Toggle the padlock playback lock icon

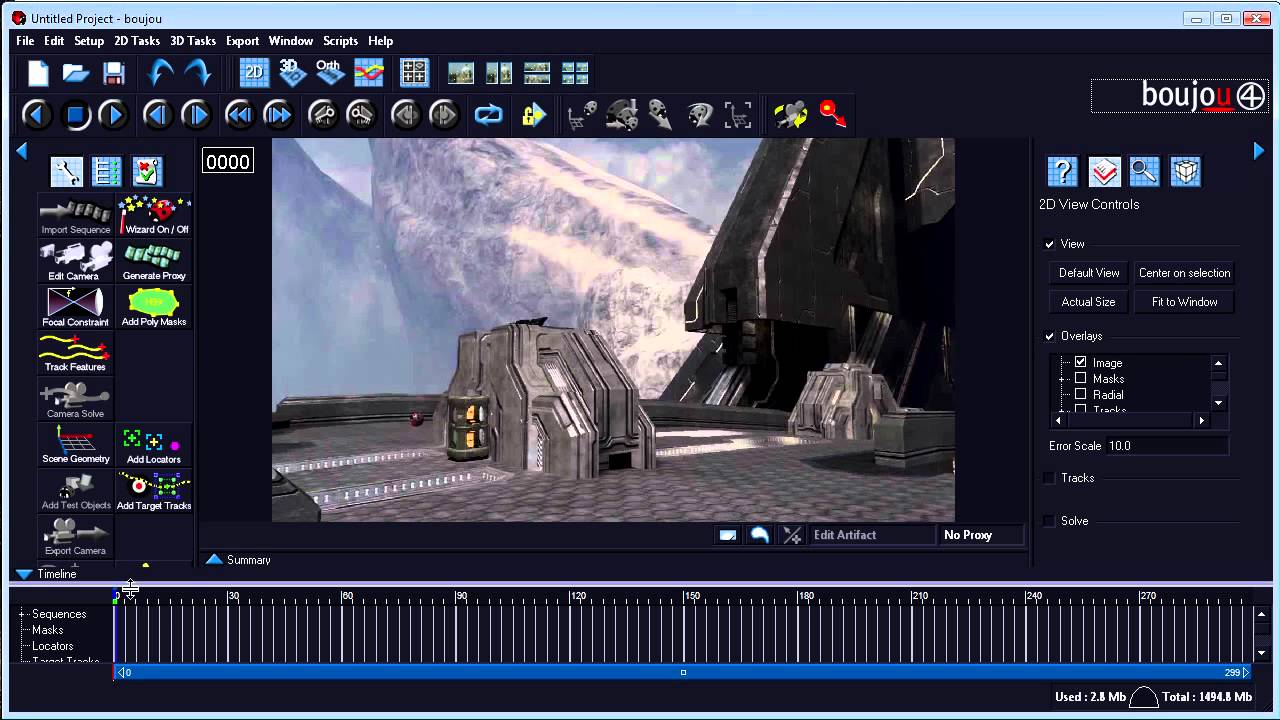tap(533, 115)
